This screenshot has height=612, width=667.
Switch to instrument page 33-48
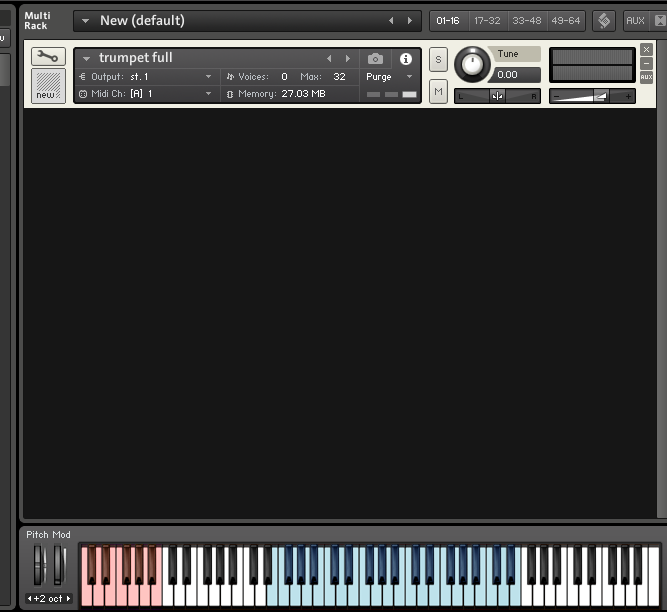click(527, 21)
